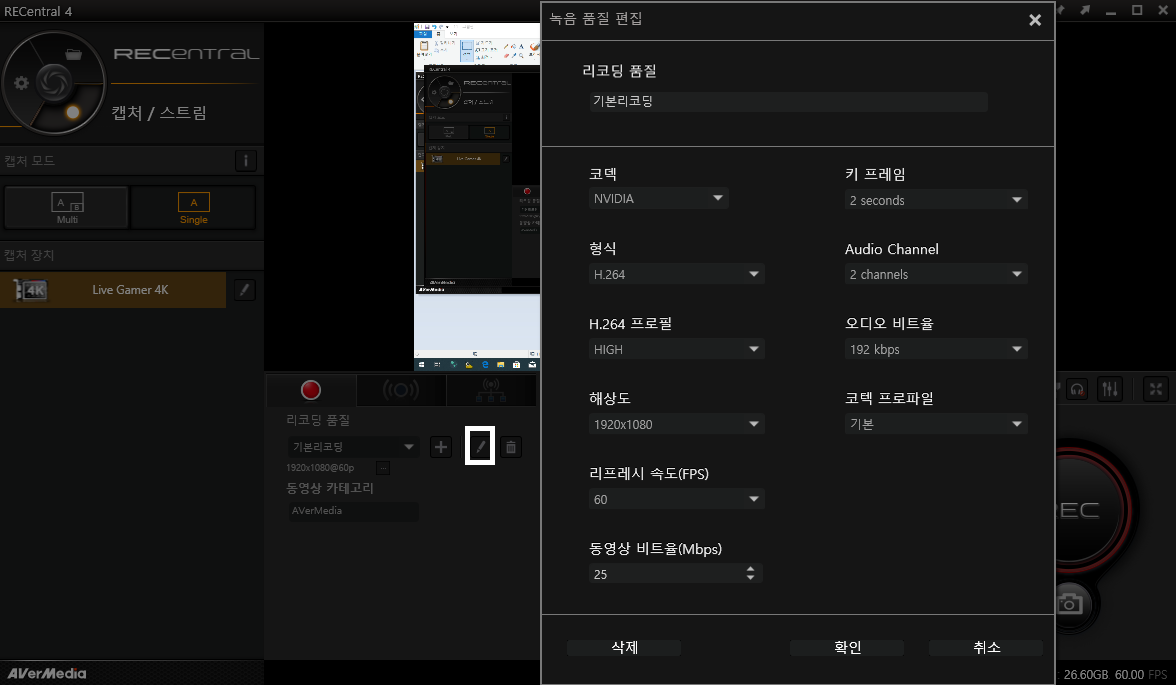Open the audio mixer sliders icon
Image resolution: width=1176 pixels, height=685 pixels.
pyautogui.click(x=1110, y=389)
